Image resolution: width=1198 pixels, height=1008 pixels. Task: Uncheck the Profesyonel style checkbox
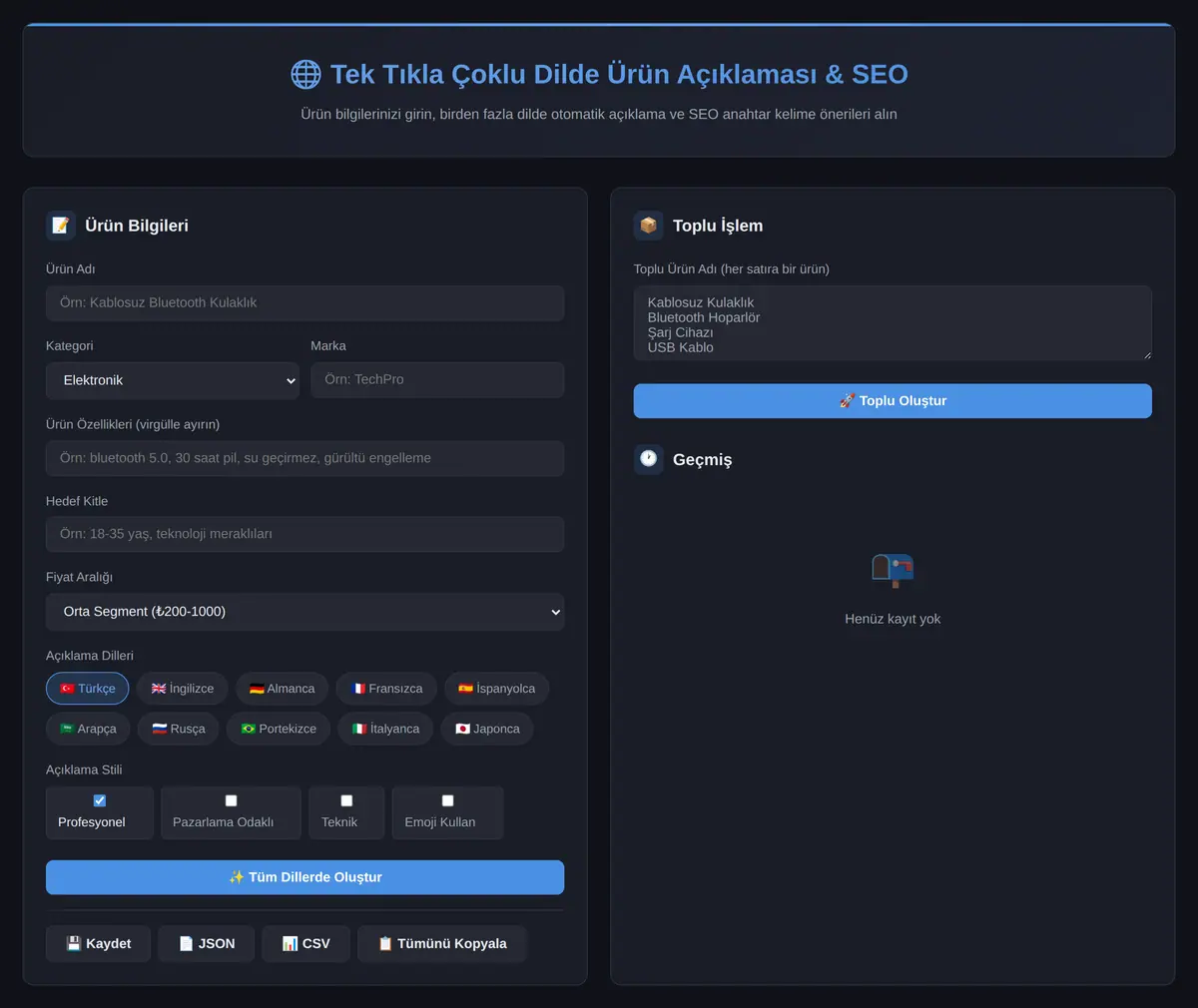click(100, 800)
